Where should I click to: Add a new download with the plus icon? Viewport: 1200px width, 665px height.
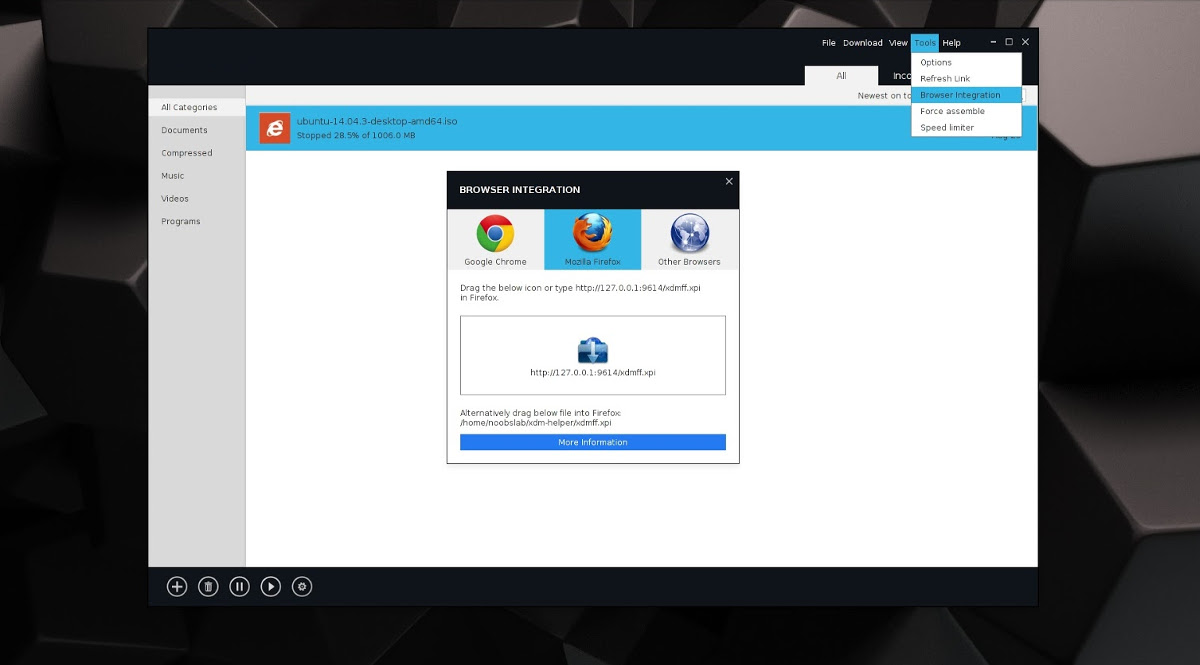click(177, 587)
